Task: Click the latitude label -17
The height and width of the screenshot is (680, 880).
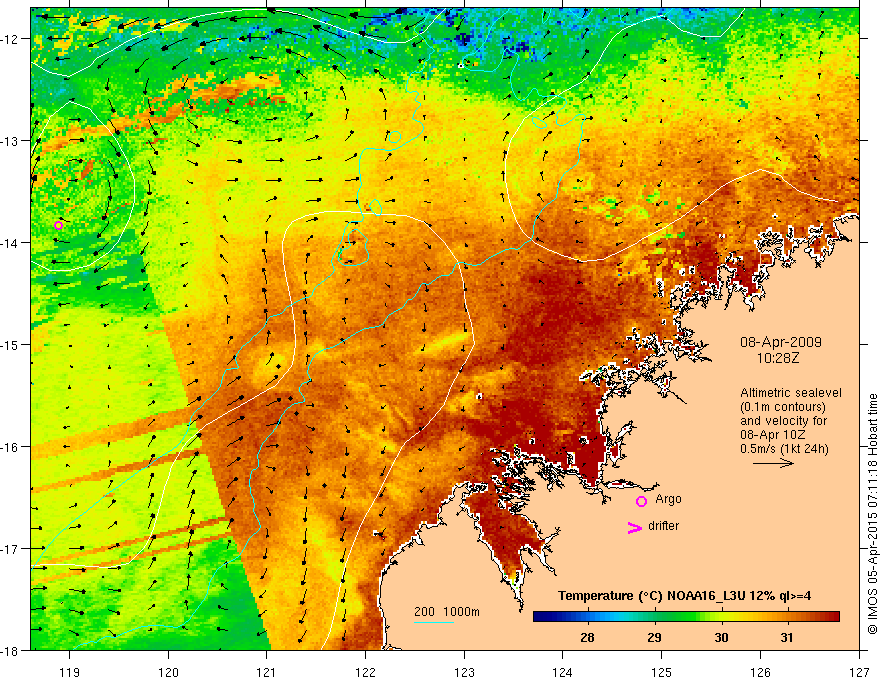Action: tap(12, 548)
